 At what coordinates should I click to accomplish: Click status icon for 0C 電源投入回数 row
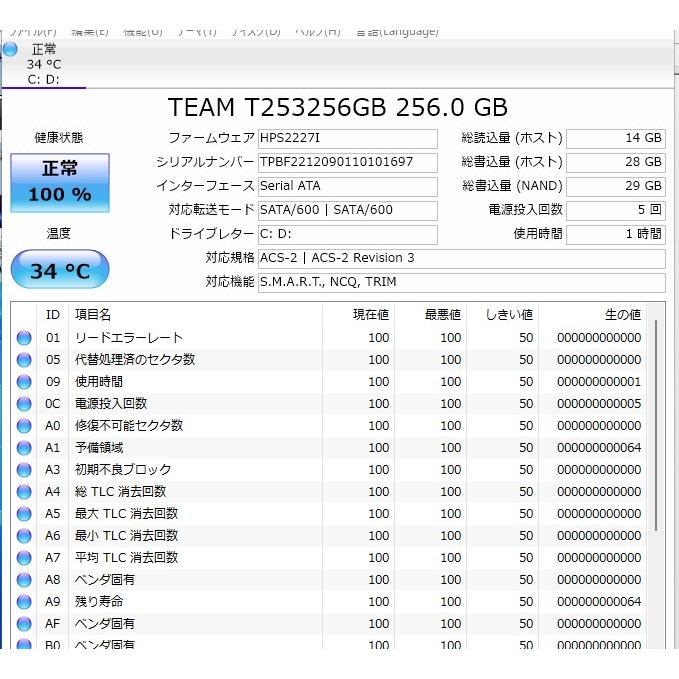[24, 404]
